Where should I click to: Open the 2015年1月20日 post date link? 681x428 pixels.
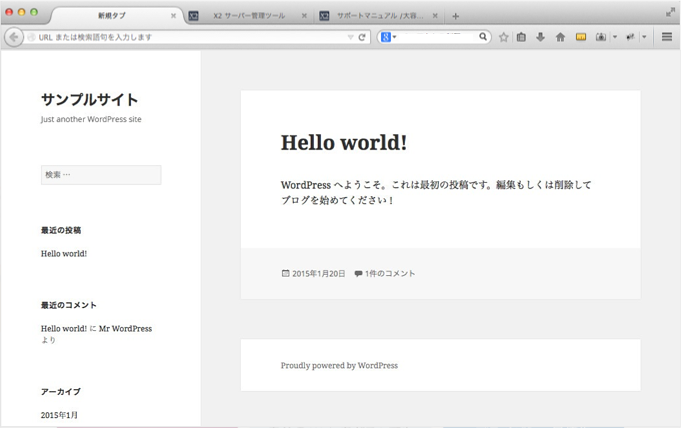pos(318,273)
